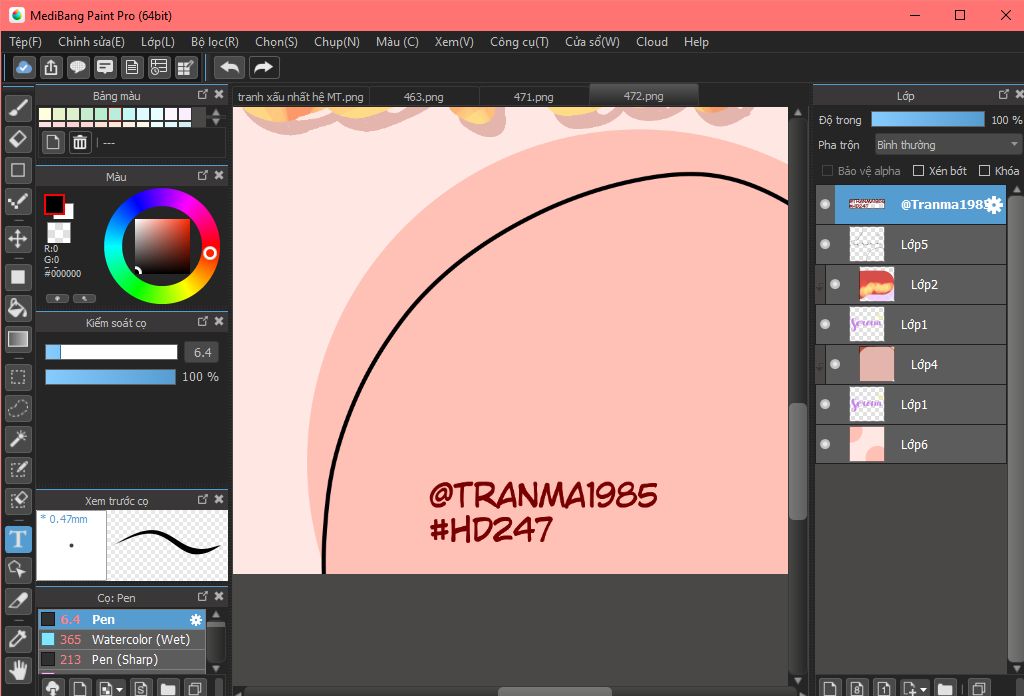This screenshot has width=1024, height=696.
Task: Open the Bộ lọc(R) menu
Action: 215,42
